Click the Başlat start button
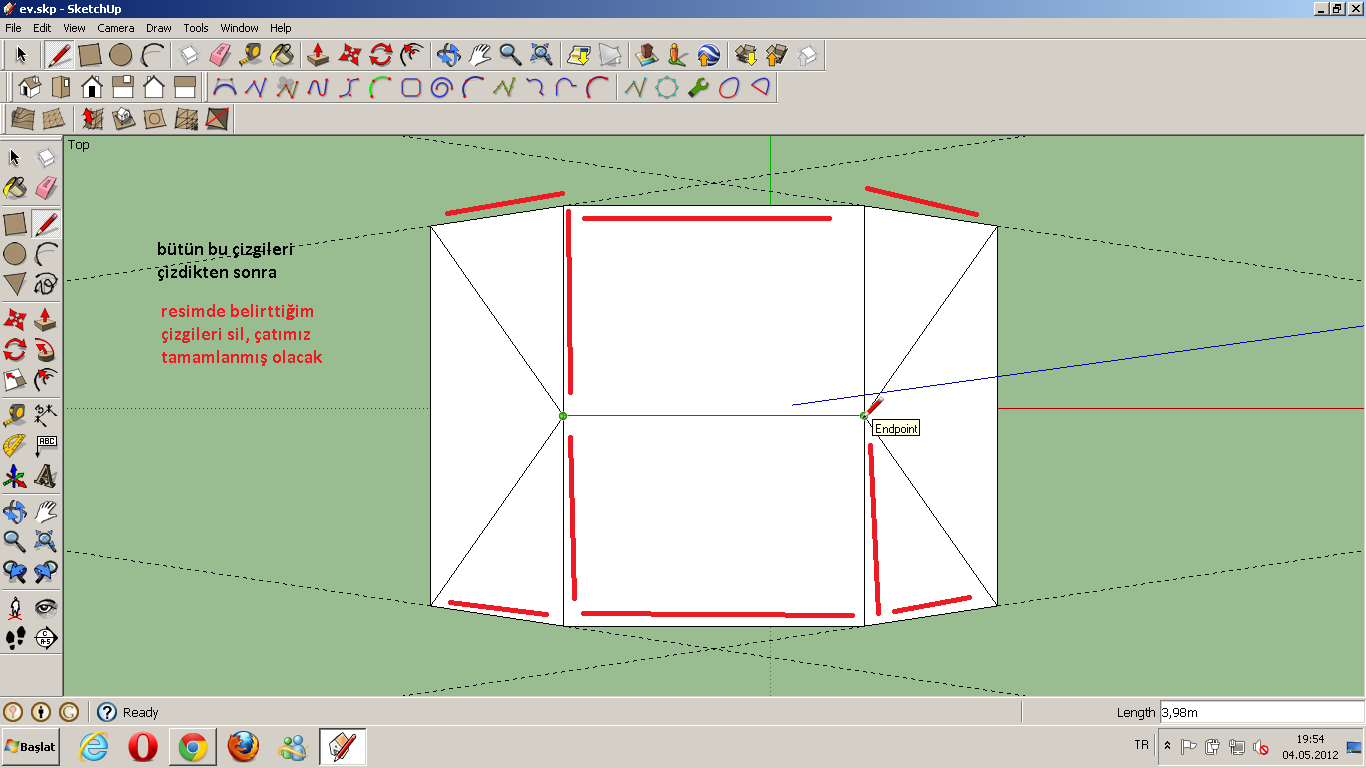Image resolution: width=1366 pixels, height=768 pixels. click(30, 746)
